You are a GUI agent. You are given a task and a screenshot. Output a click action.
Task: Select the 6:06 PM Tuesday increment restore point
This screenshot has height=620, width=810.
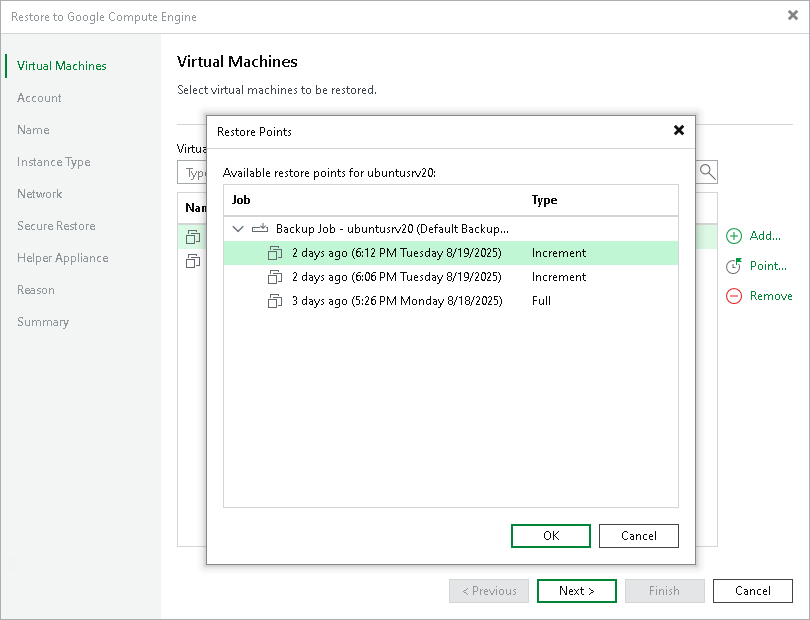coord(450,277)
